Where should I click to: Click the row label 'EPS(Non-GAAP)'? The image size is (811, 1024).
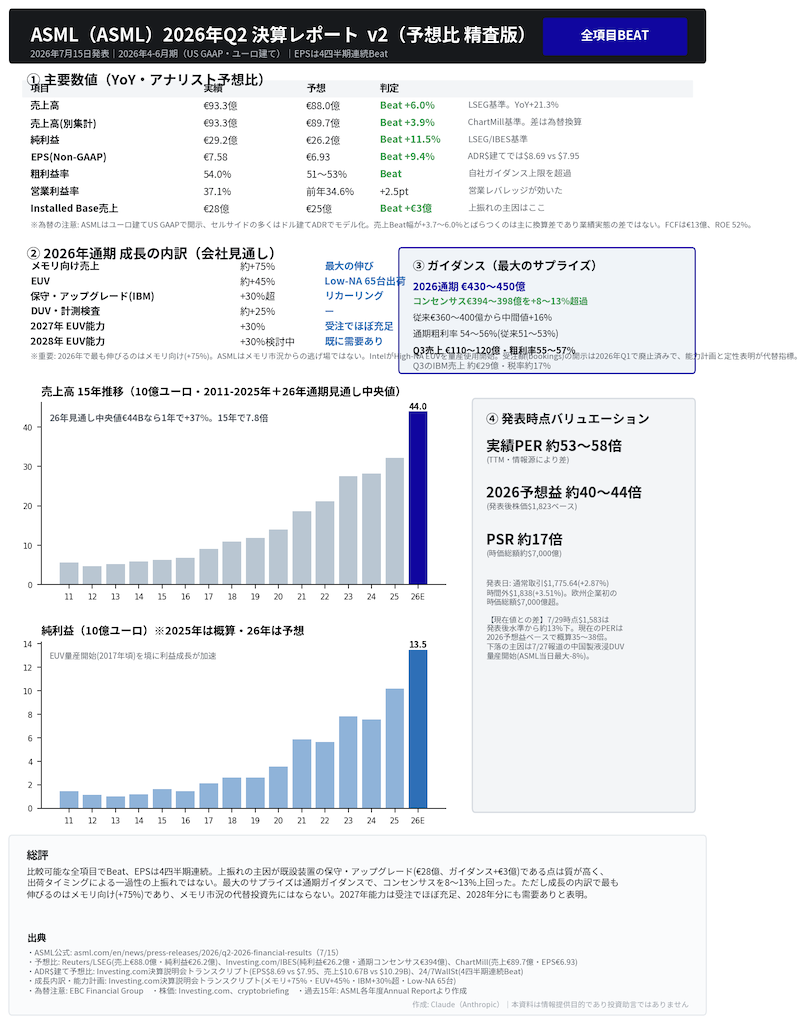[x=68, y=157]
